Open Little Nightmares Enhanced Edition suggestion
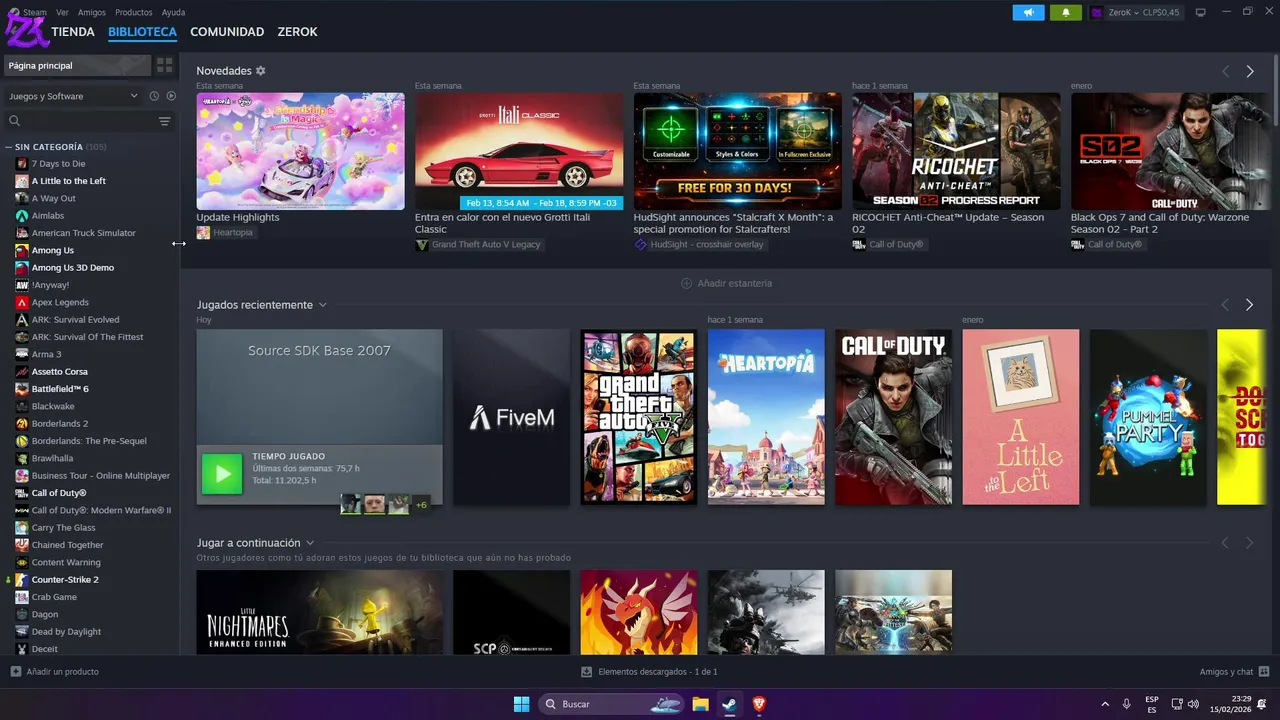Screen dimensions: 1280x720 319,612
